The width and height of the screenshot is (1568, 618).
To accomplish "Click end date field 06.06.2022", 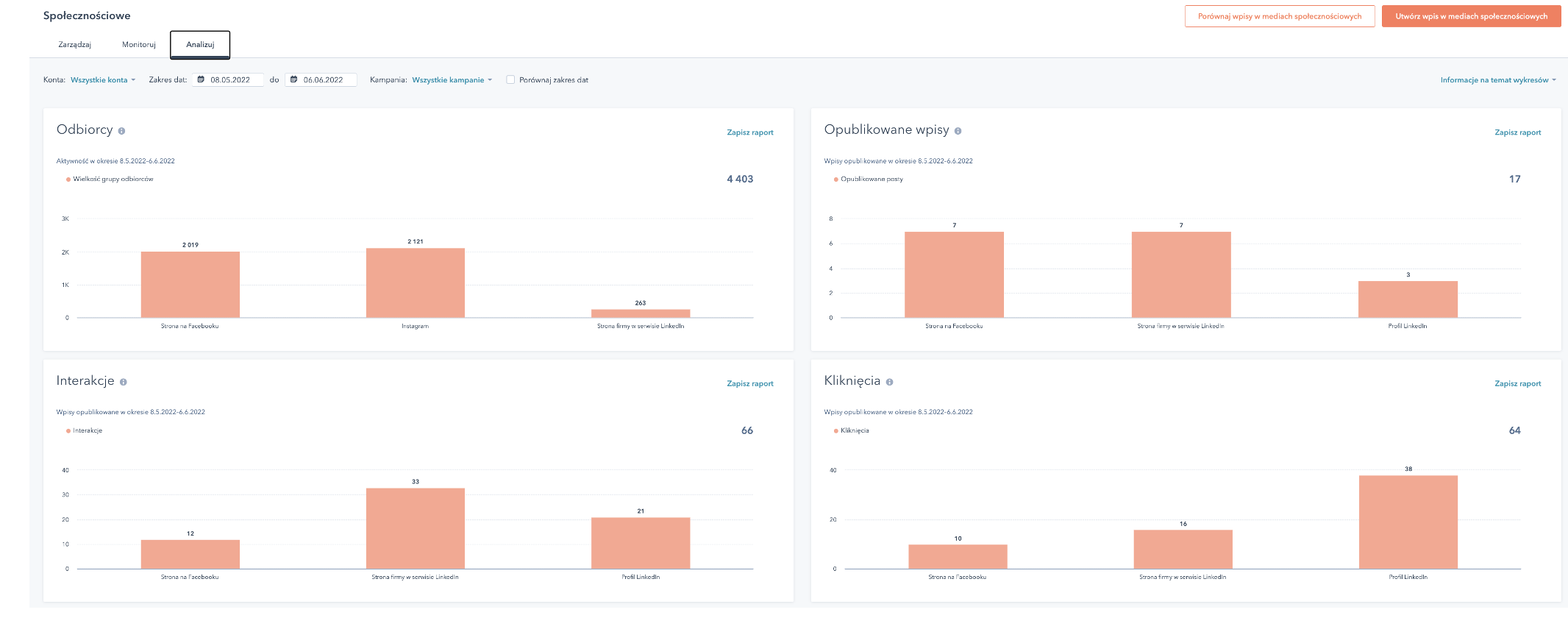I will pyautogui.click(x=321, y=79).
